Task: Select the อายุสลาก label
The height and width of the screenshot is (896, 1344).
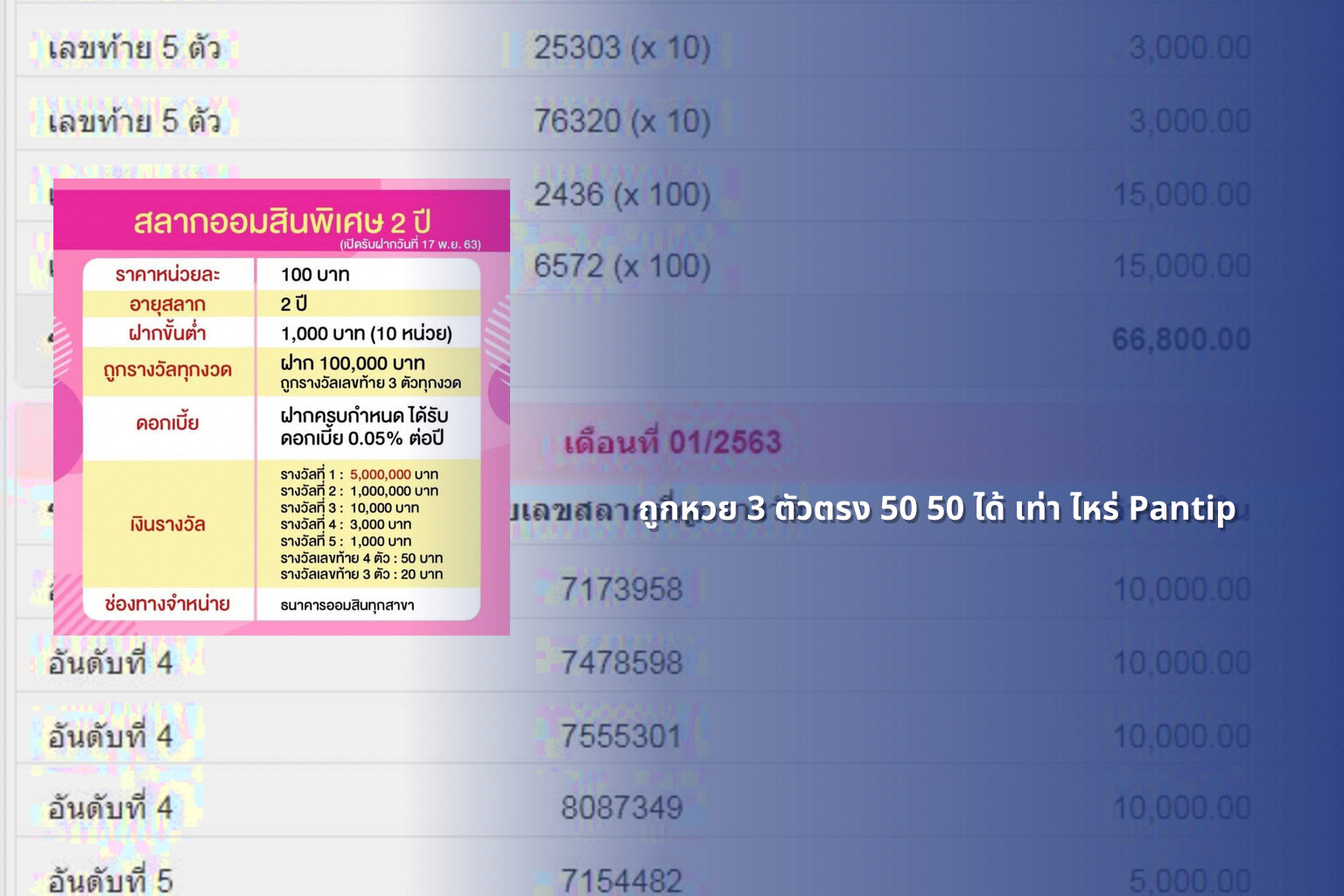Action: coord(167,304)
